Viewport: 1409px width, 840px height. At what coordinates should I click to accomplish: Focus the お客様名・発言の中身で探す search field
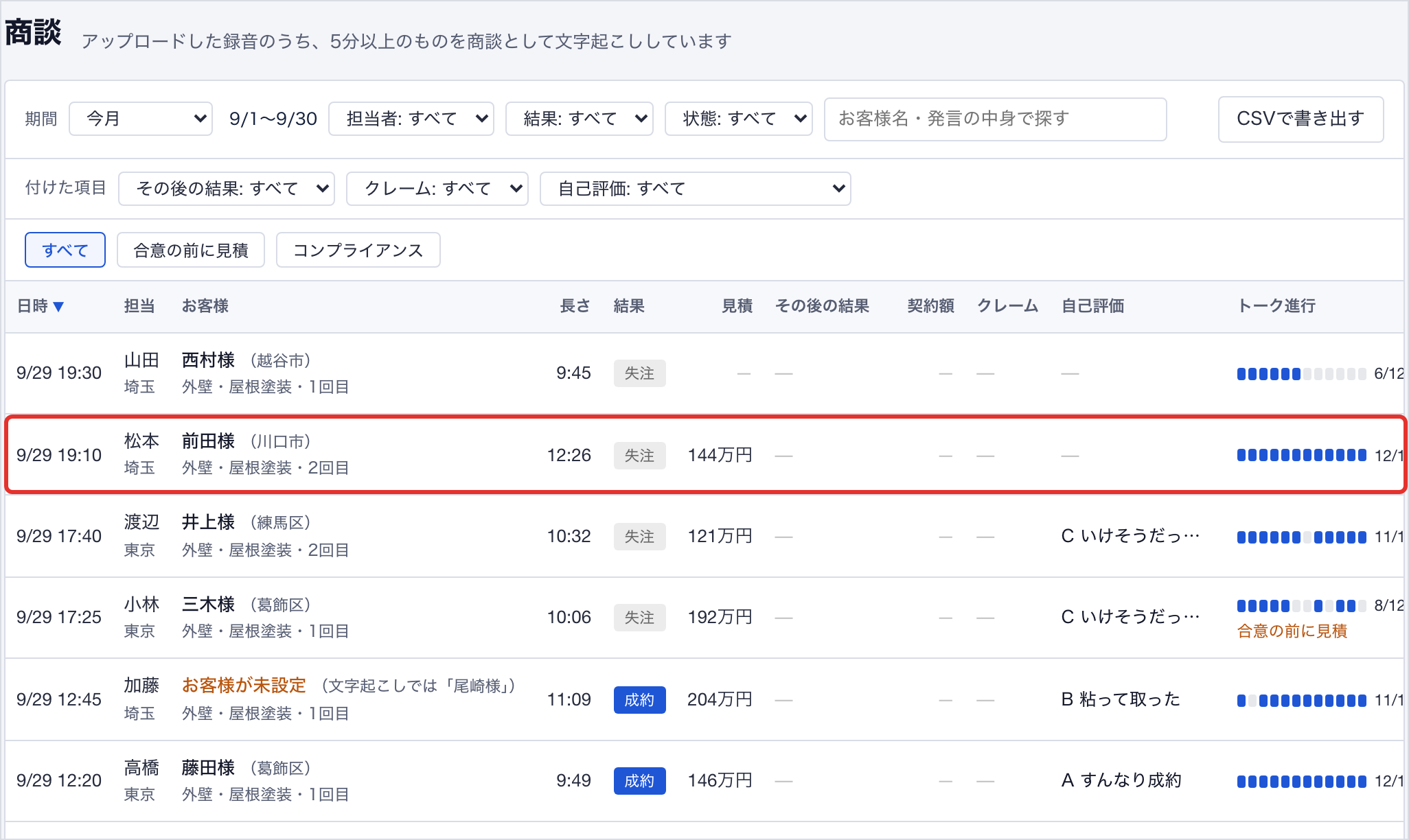(x=996, y=119)
